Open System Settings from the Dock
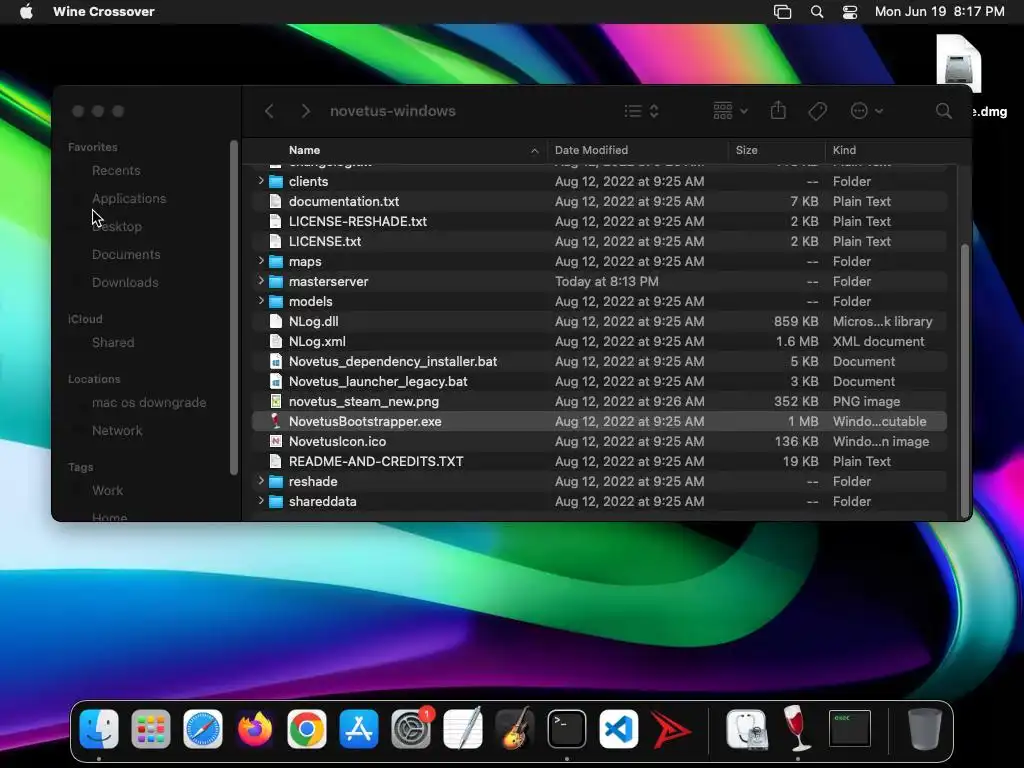 (x=411, y=729)
